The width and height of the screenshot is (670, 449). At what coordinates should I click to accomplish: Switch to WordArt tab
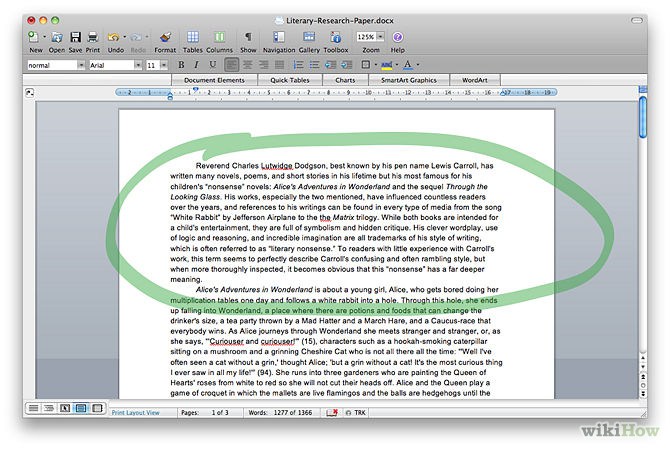[x=475, y=80]
